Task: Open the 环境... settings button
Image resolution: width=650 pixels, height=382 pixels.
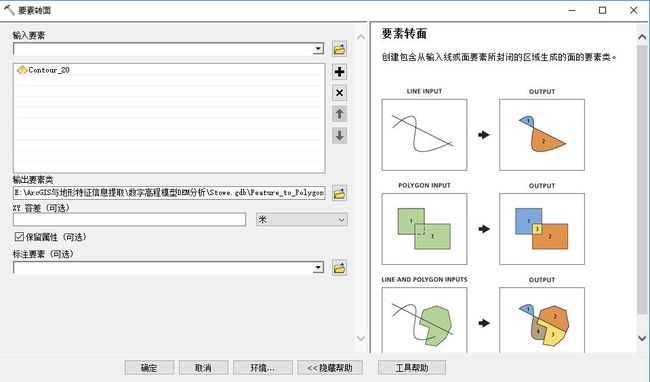Action: (262, 367)
